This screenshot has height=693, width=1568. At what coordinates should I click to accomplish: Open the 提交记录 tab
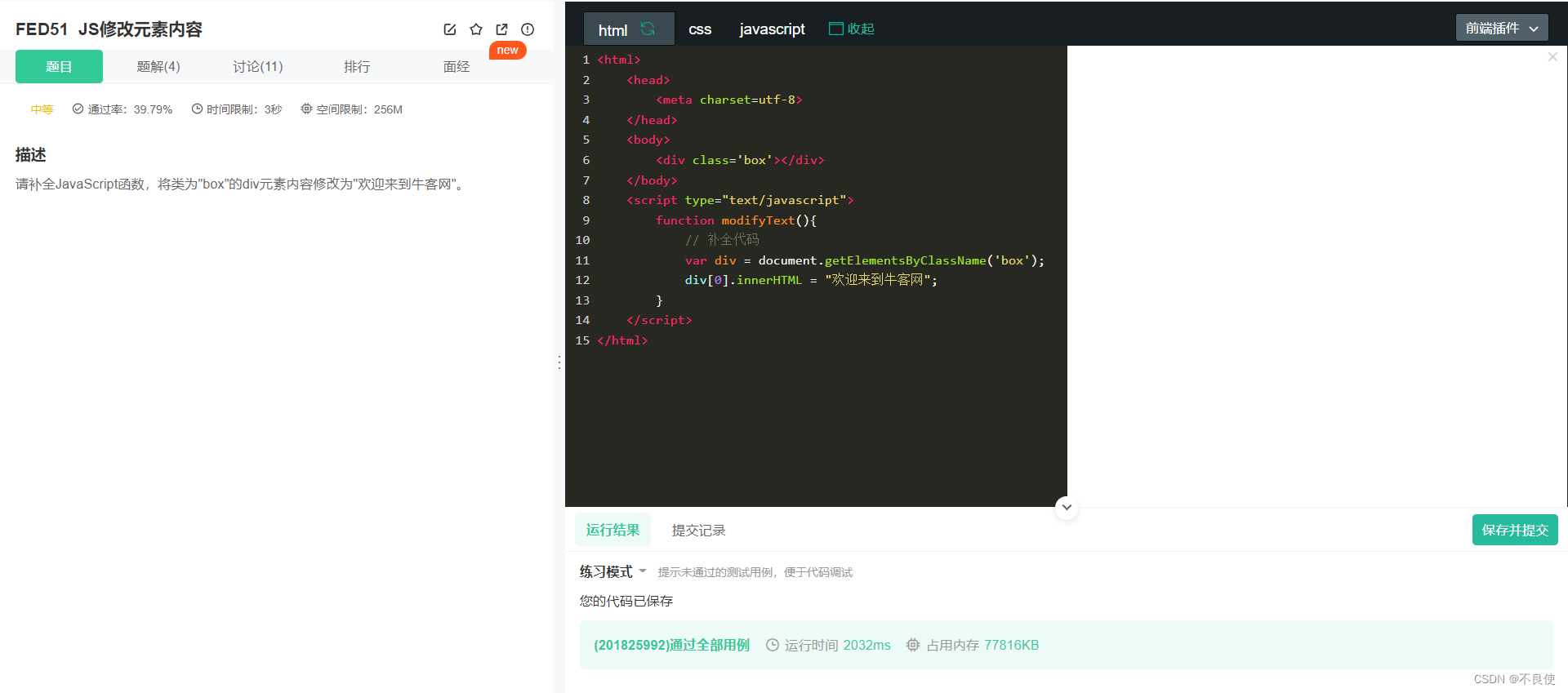698,531
